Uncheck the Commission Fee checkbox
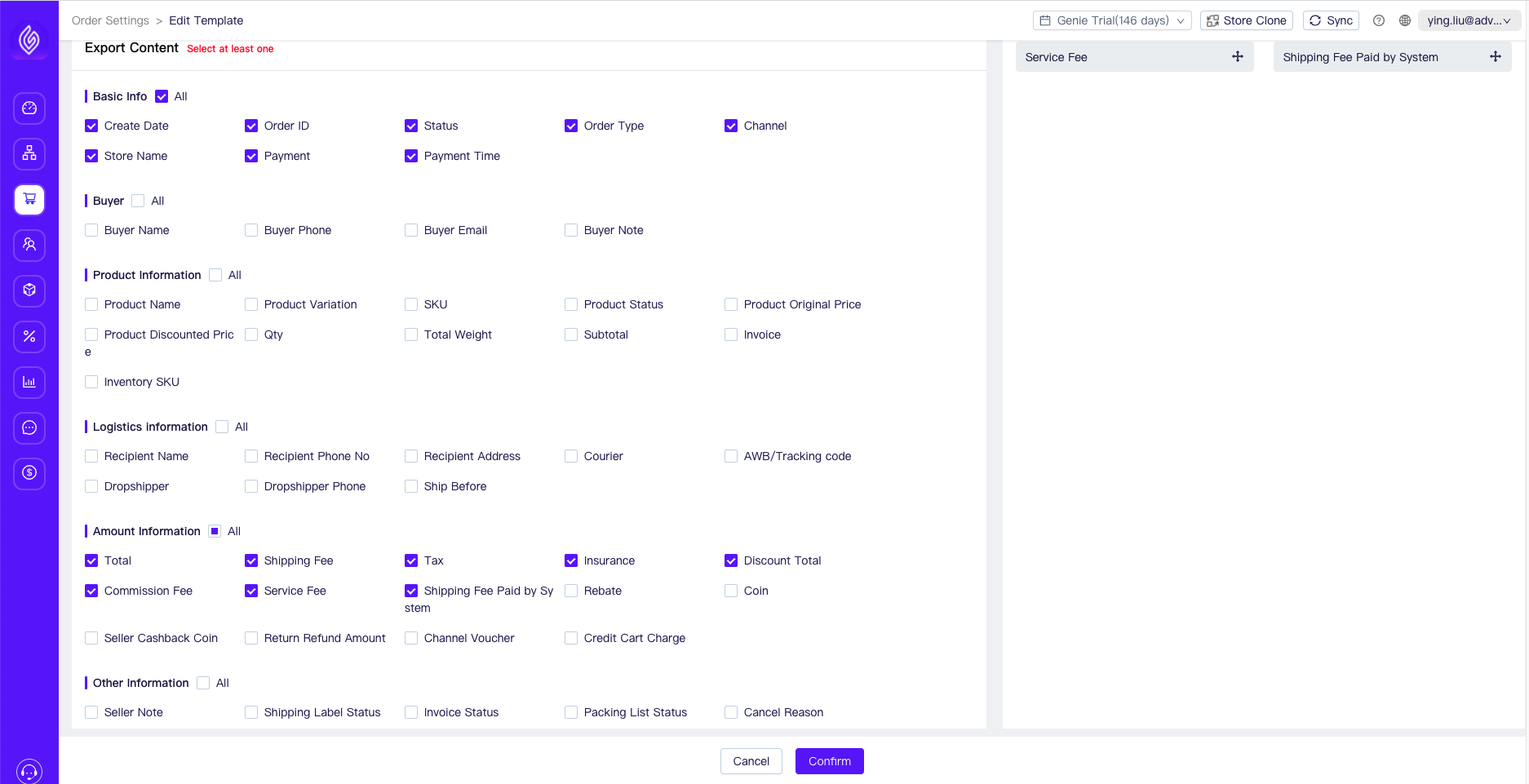1529x784 pixels. 91,591
